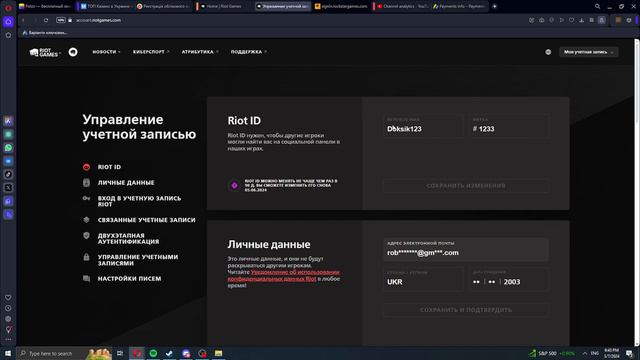The width and height of the screenshot is (640, 360).
Task: Click the Связанные учетные записи icon
Action: tap(86, 220)
